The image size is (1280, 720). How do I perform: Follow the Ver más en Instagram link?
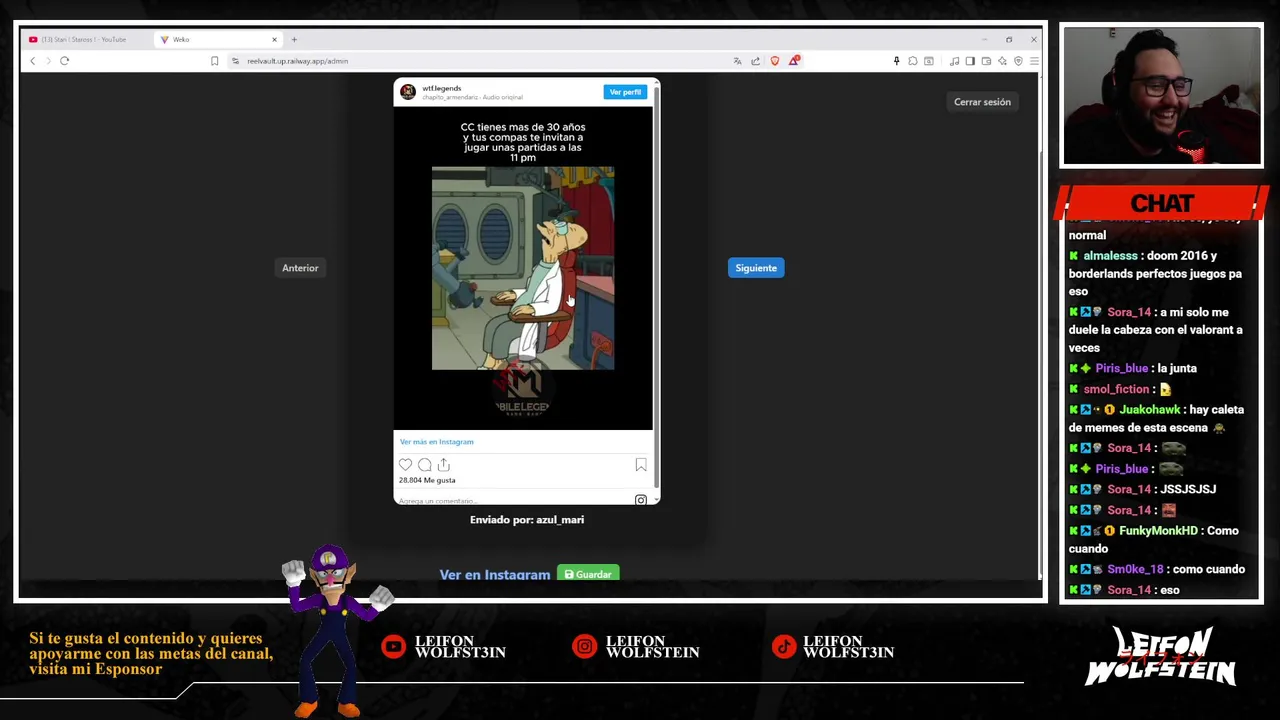tap(437, 442)
